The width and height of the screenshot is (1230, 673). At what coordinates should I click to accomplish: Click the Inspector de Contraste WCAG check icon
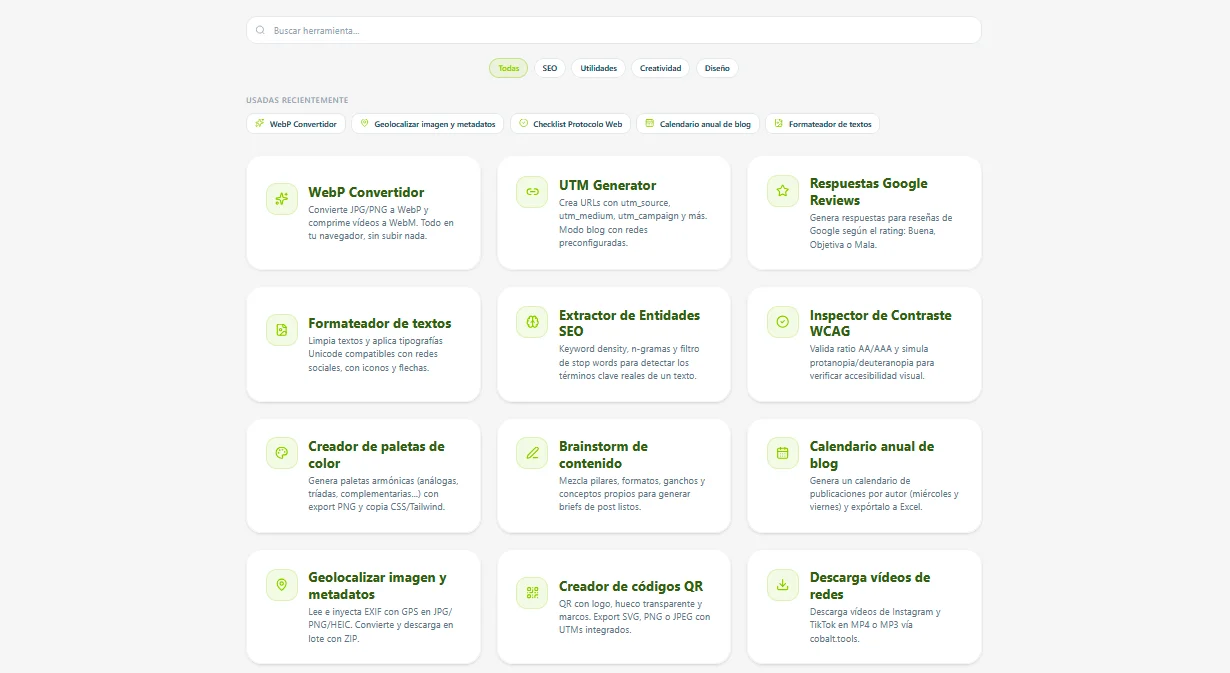click(783, 322)
